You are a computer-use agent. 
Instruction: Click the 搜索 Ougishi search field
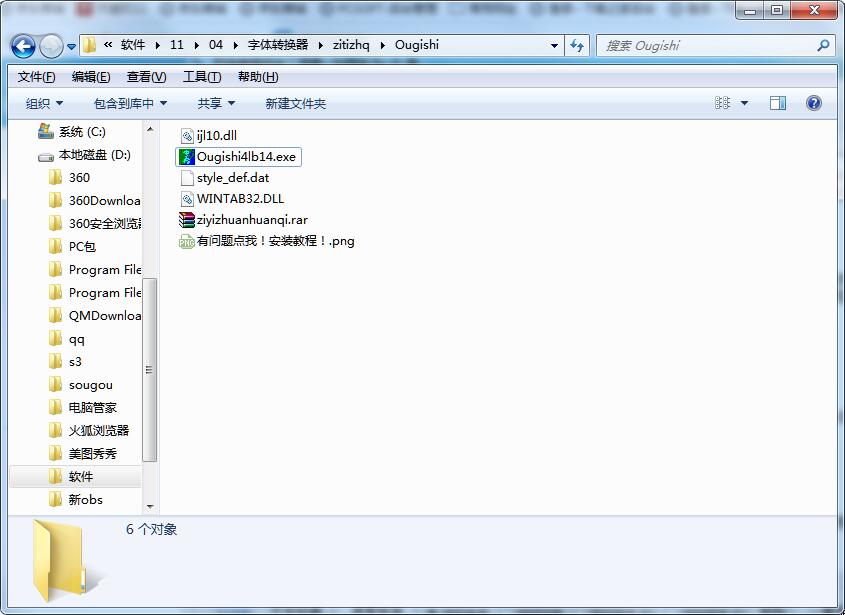(x=709, y=46)
